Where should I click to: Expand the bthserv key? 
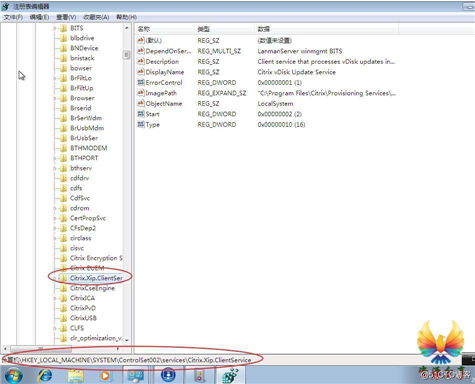point(55,168)
